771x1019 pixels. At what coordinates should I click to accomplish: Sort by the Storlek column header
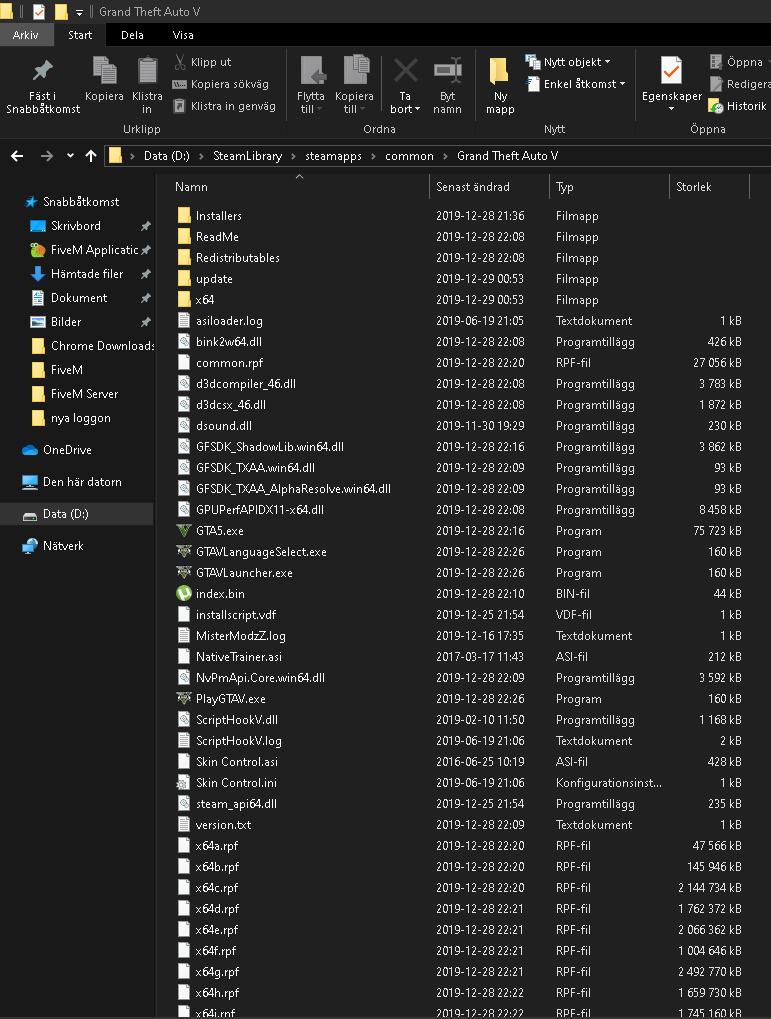pos(694,187)
